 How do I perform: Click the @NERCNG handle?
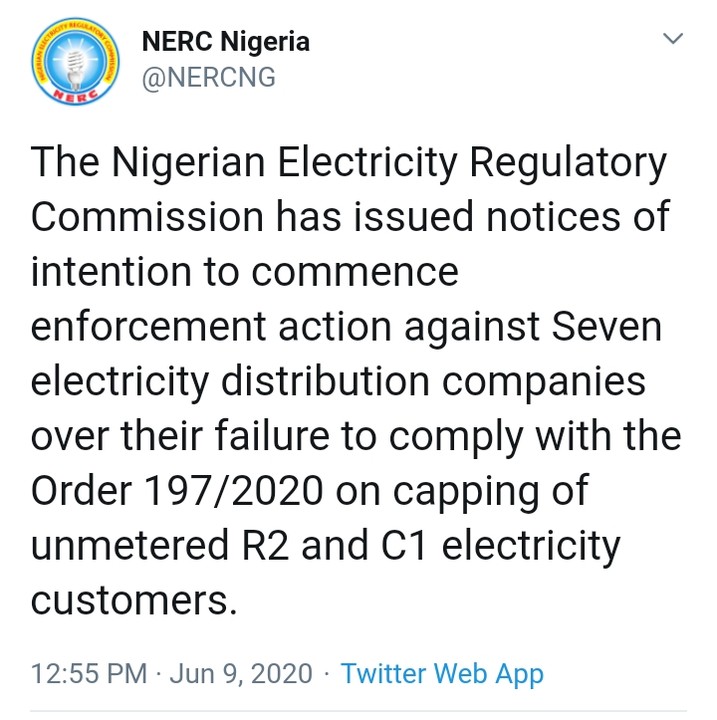(x=209, y=78)
